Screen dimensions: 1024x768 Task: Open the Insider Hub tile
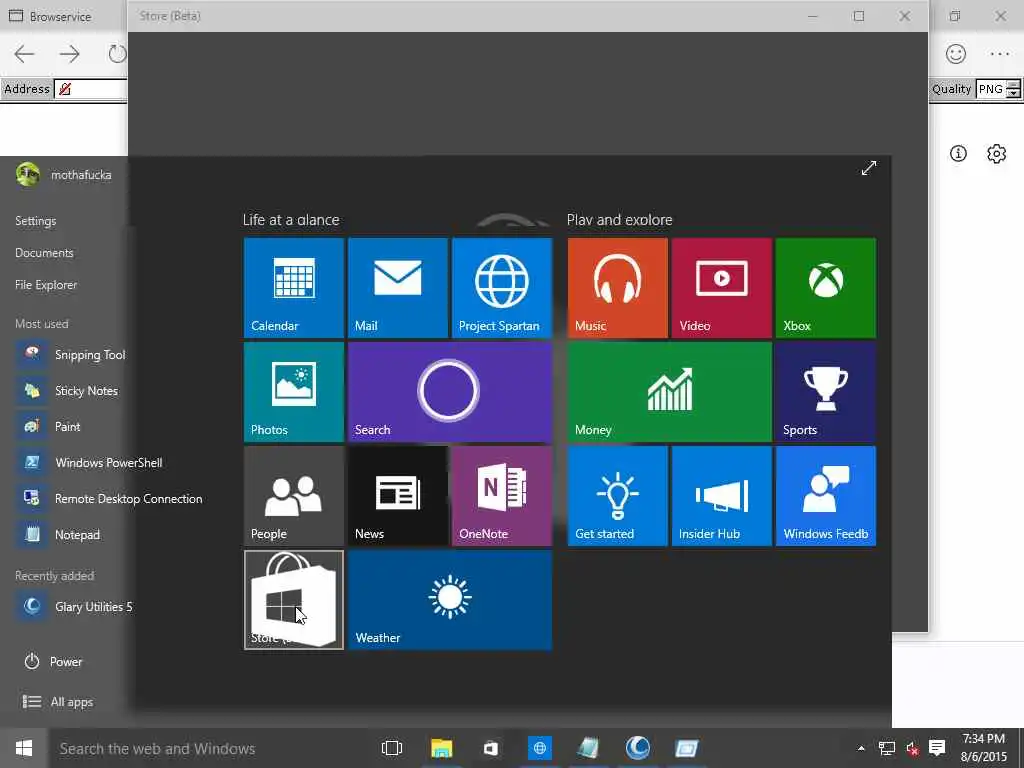point(722,496)
